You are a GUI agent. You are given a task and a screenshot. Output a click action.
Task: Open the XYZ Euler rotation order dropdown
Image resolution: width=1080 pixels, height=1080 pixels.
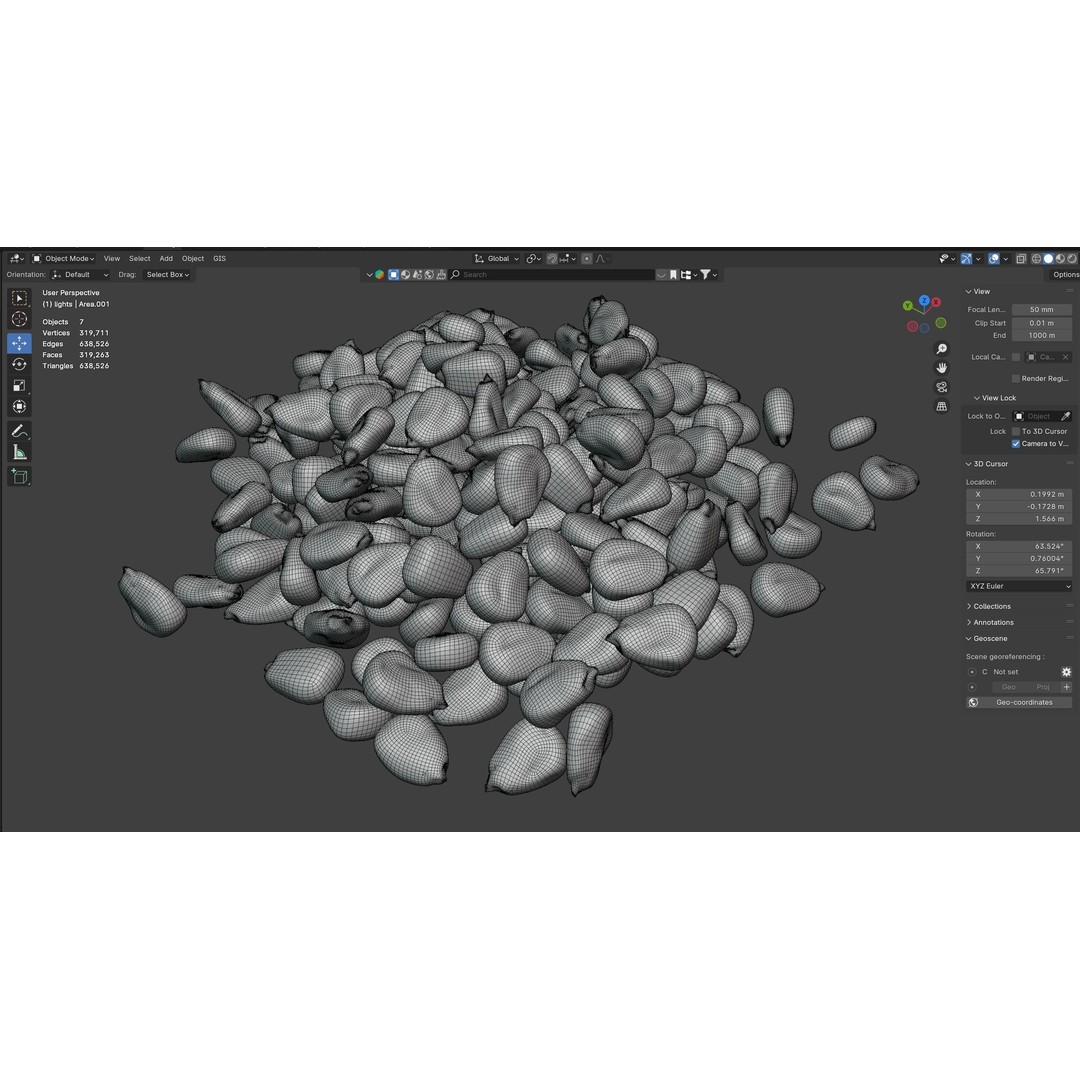1018,586
